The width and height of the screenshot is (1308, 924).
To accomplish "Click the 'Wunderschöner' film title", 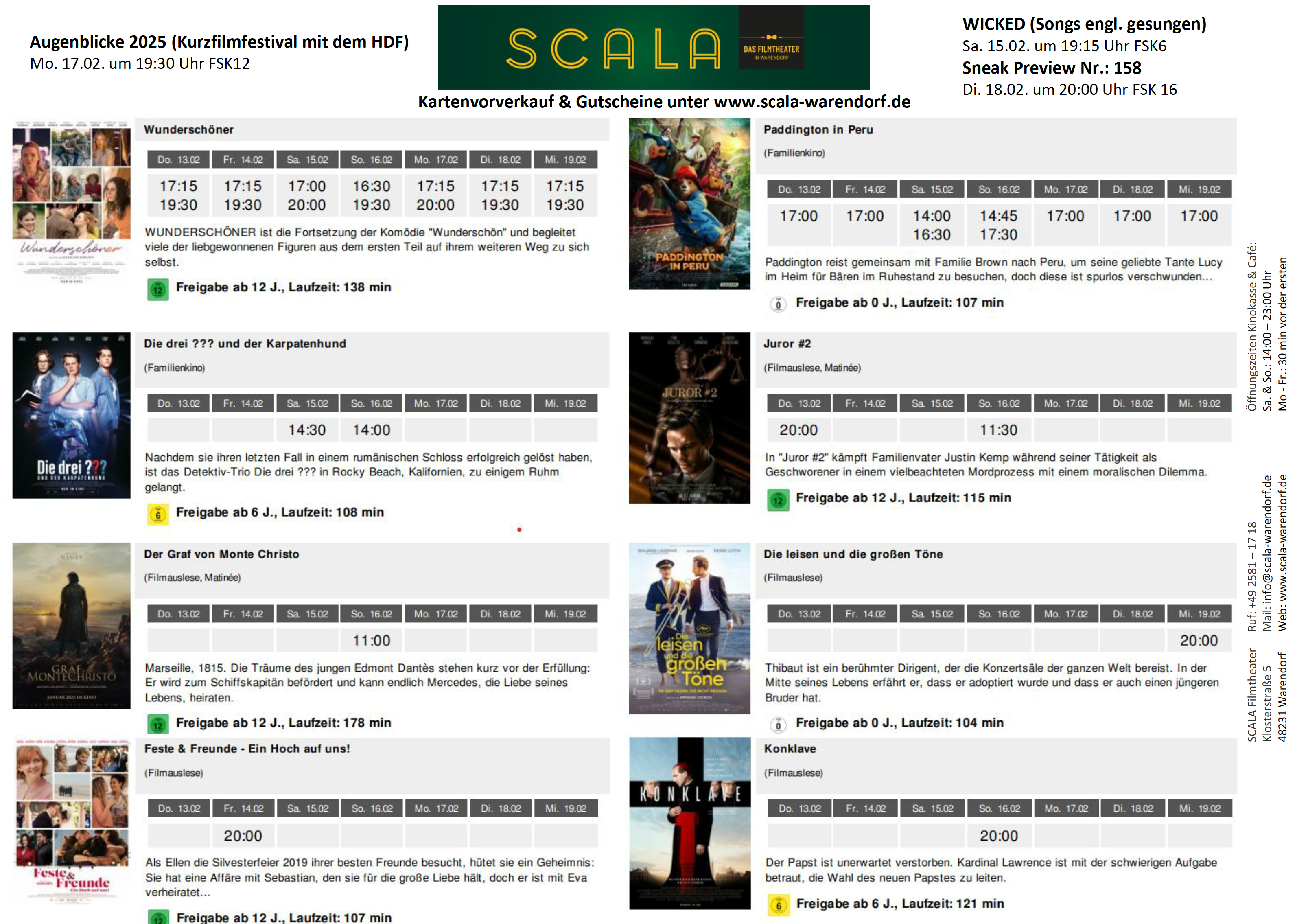I will point(188,130).
